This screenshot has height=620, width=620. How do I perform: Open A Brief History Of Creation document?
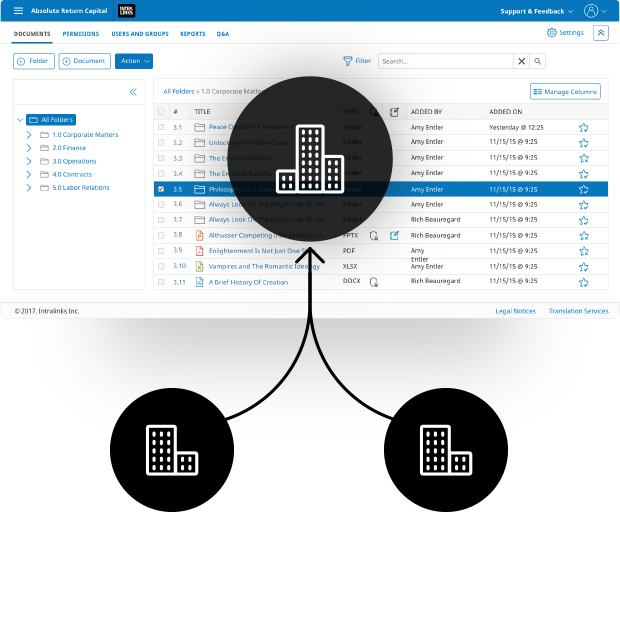[248, 282]
